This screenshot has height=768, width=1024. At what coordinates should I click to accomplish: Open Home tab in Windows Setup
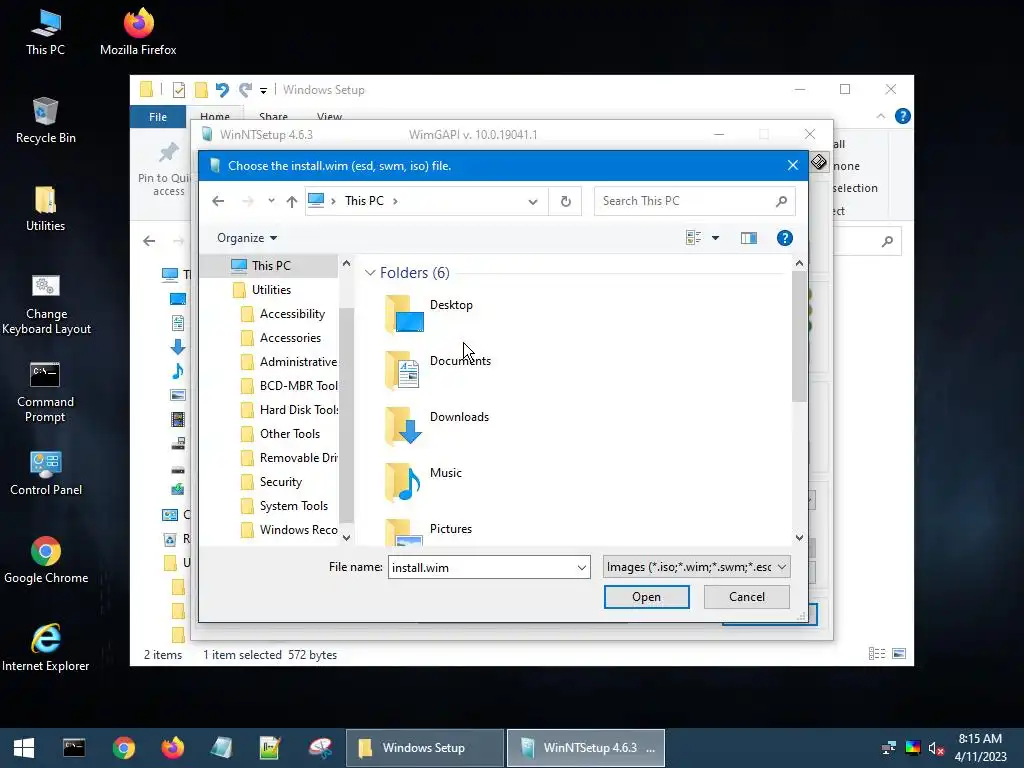tap(215, 116)
